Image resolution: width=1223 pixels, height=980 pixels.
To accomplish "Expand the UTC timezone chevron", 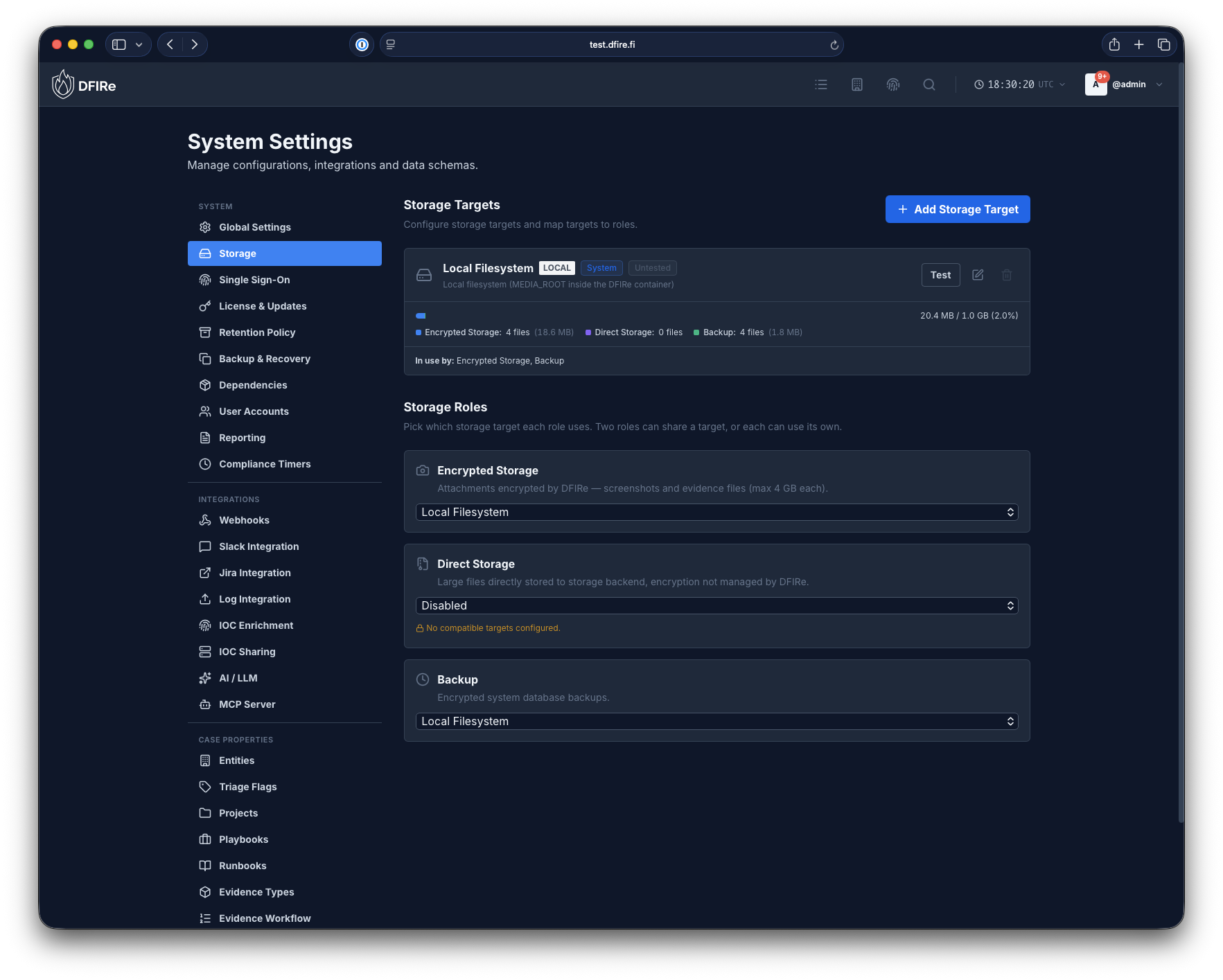I will (1062, 84).
